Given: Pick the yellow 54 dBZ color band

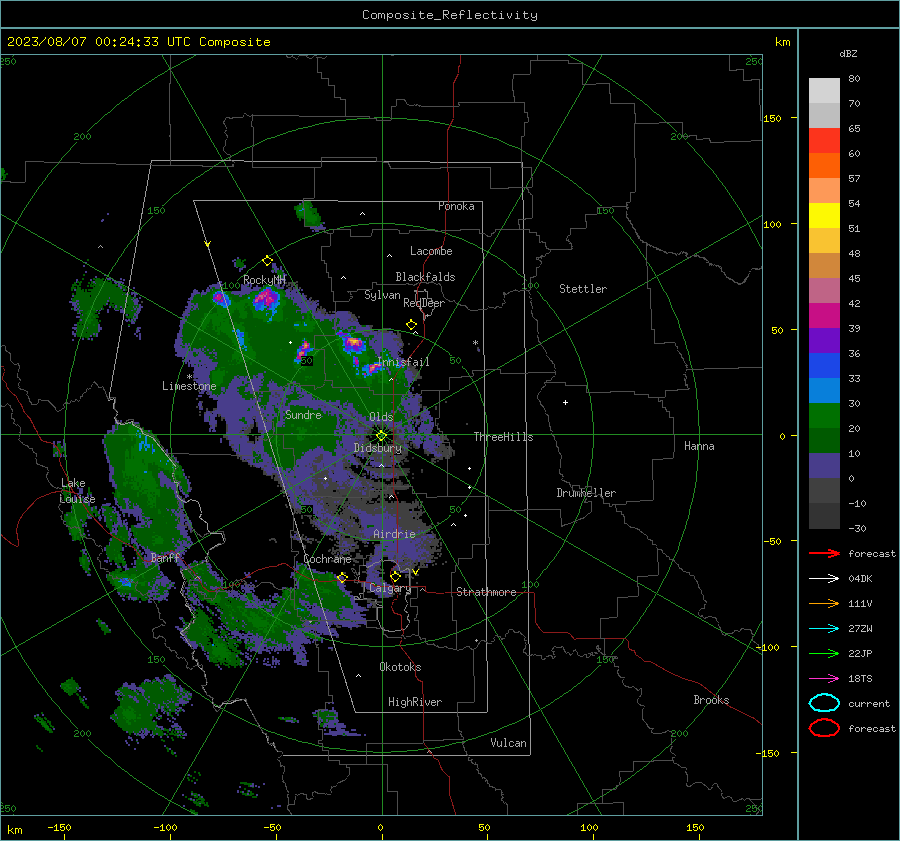Looking at the screenshot, I should pyautogui.click(x=824, y=215).
